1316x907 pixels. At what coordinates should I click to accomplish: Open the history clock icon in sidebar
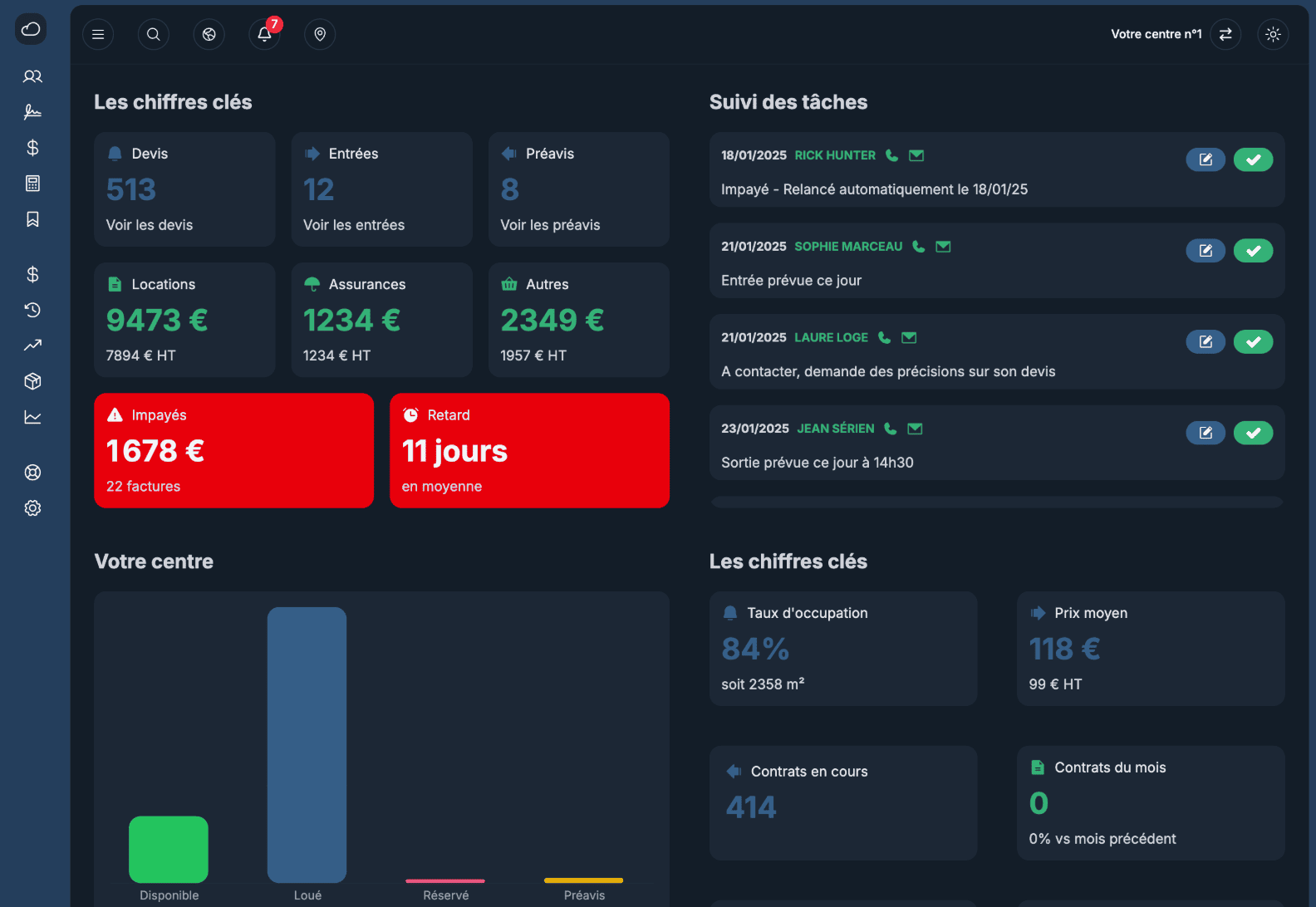pos(32,310)
